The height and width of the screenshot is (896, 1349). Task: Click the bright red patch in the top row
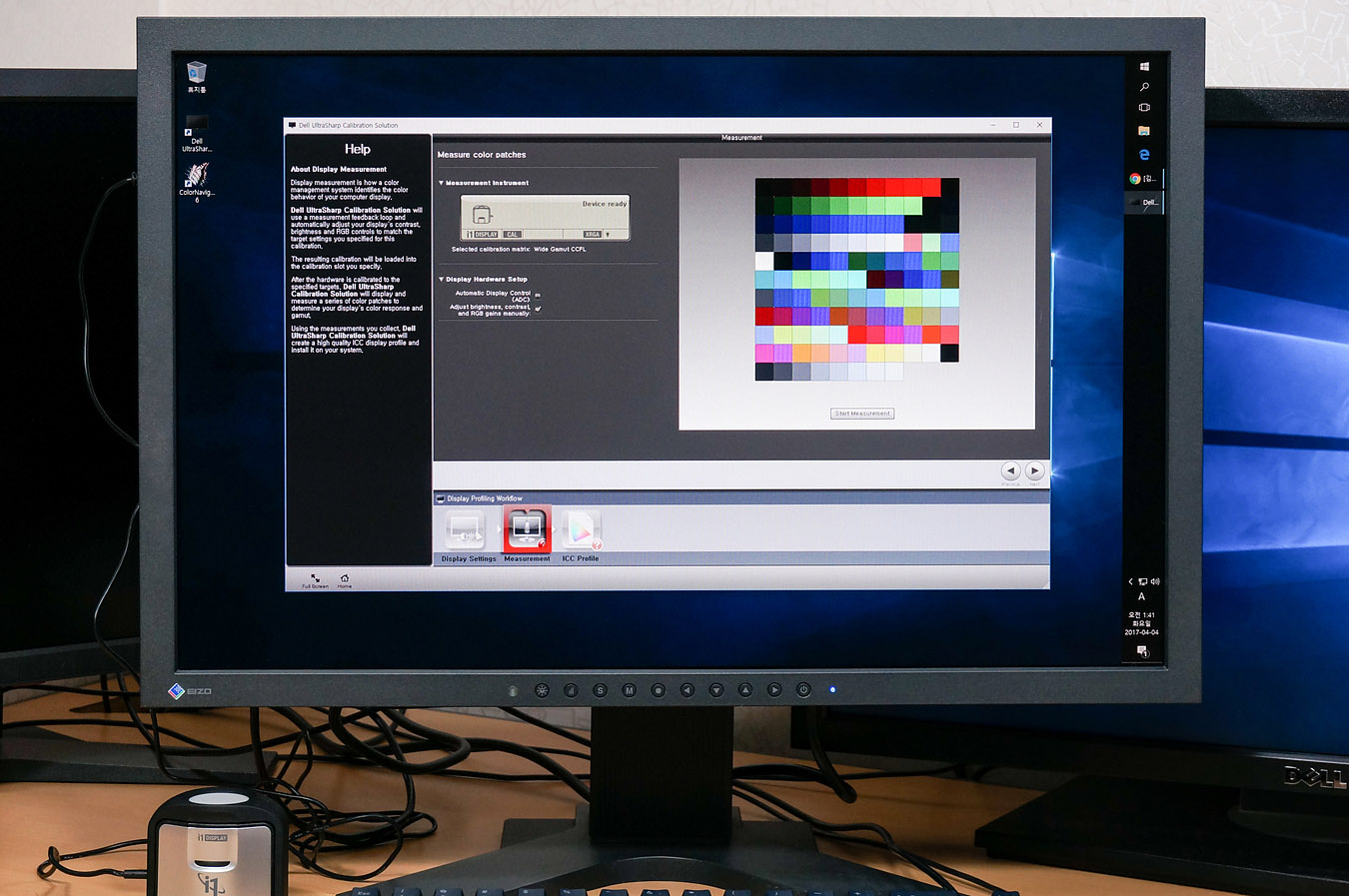(x=931, y=187)
